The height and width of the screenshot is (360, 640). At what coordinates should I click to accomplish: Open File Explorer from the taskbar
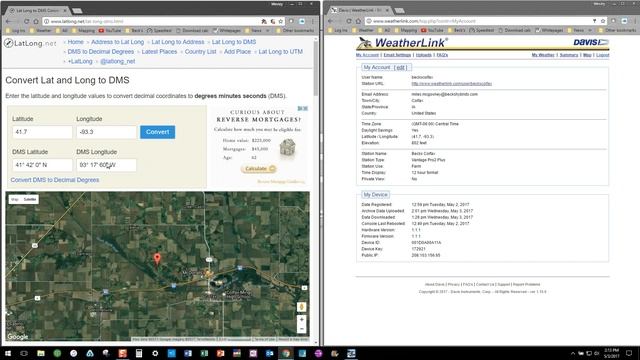click(41, 353)
